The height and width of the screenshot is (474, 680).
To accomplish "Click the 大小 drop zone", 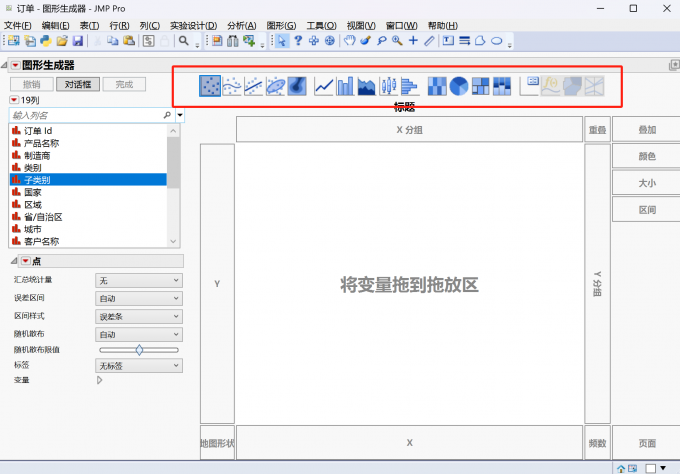I will 646,183.
